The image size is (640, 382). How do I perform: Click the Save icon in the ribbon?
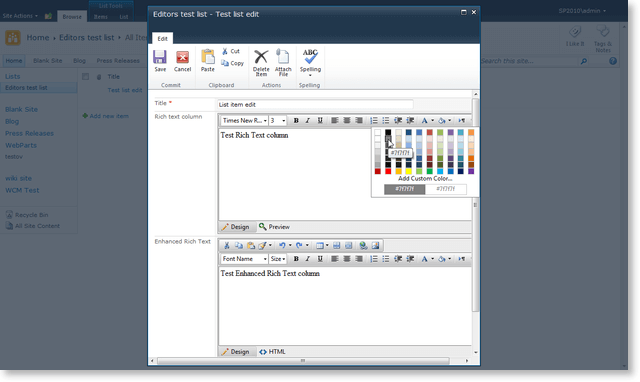click(160, 61)
